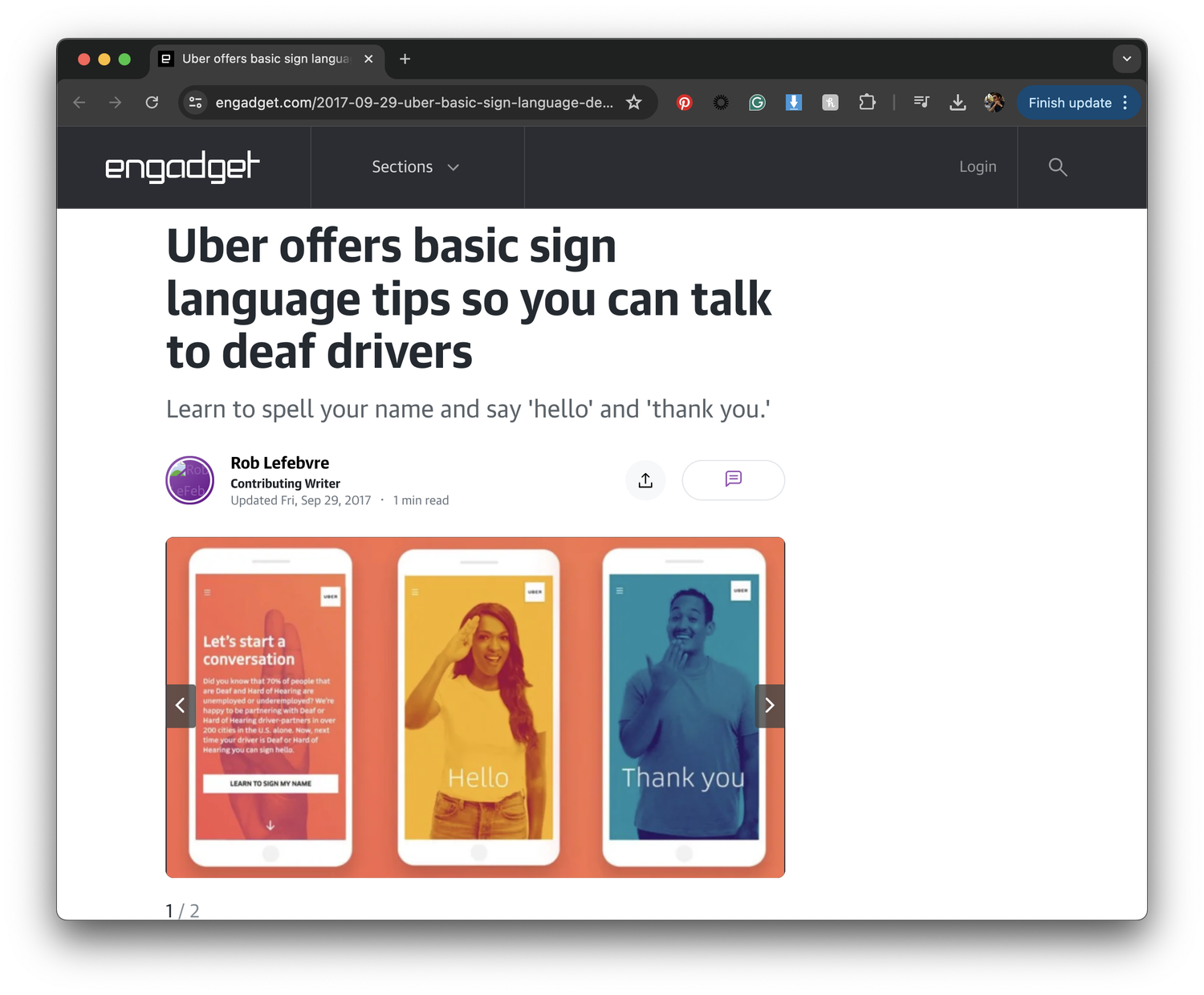Open Chrome menu via three-dot icon

pyautogui.click(x=1125, y=103)
